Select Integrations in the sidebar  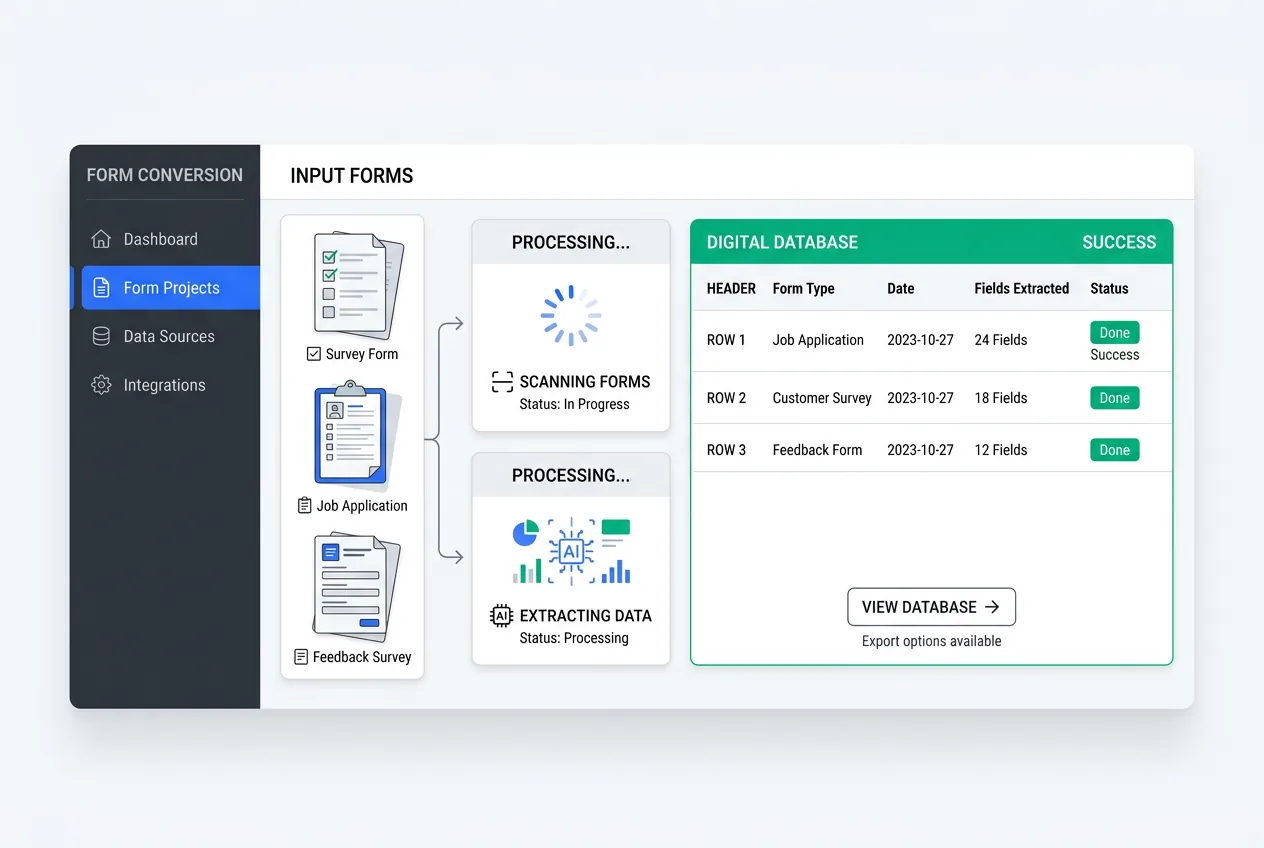(164, 385)
